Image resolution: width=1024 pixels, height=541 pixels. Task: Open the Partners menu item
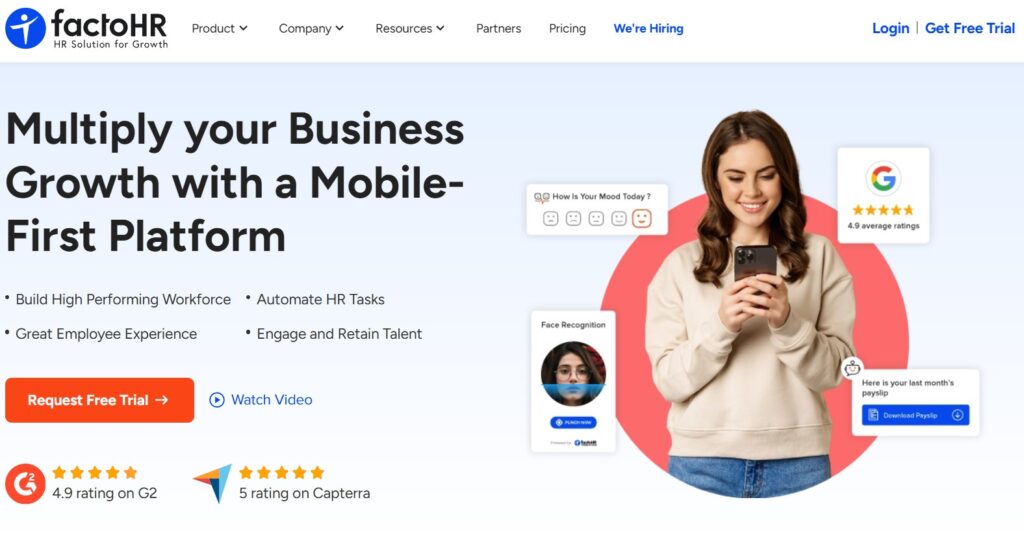click(498, 29)
